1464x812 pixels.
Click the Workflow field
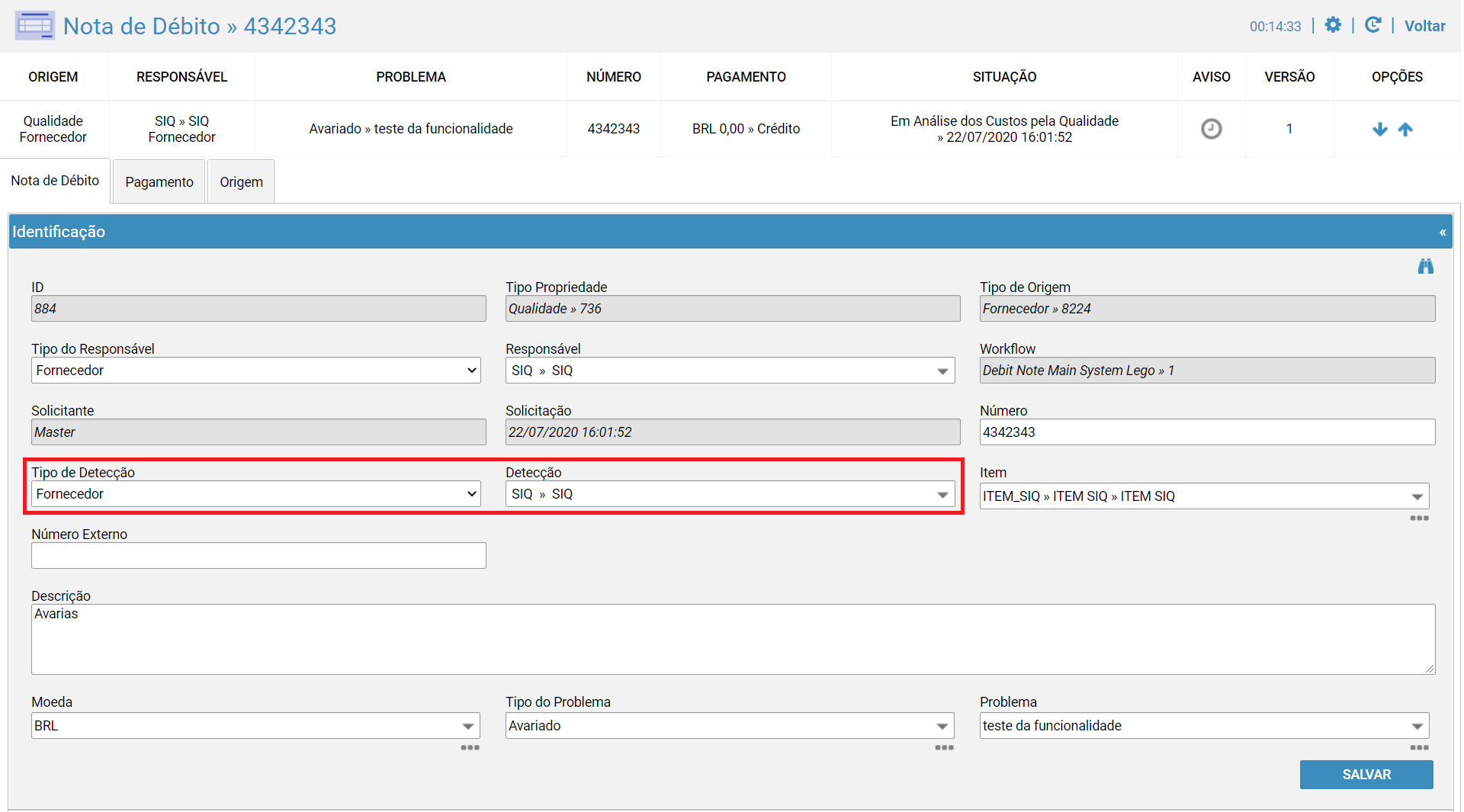[1207, 371]
